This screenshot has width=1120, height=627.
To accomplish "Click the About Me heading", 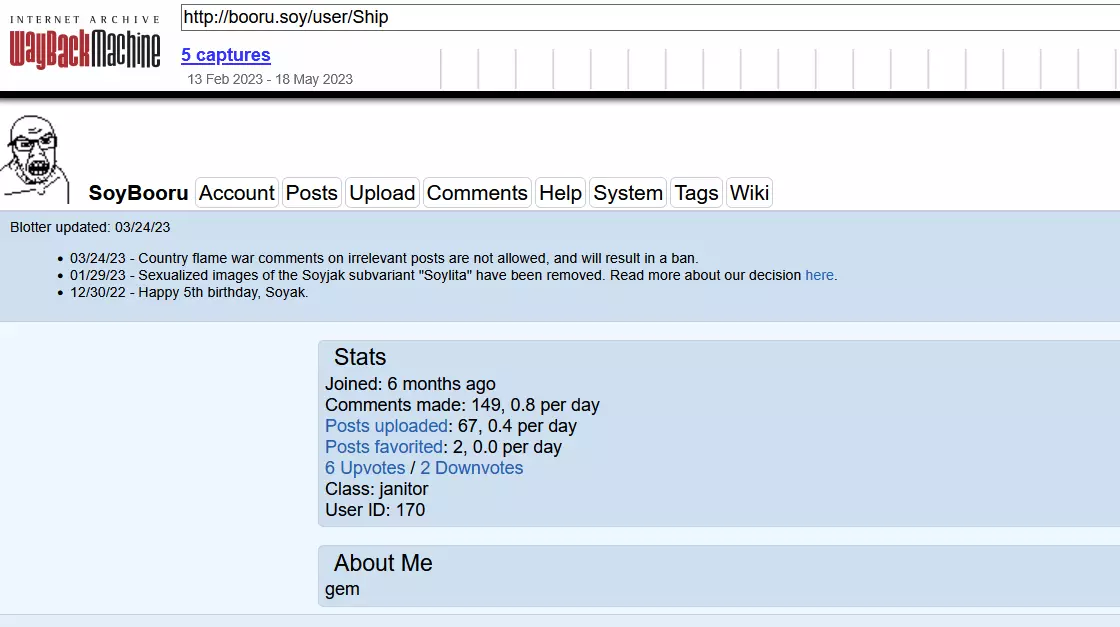I will pos(383,563).
